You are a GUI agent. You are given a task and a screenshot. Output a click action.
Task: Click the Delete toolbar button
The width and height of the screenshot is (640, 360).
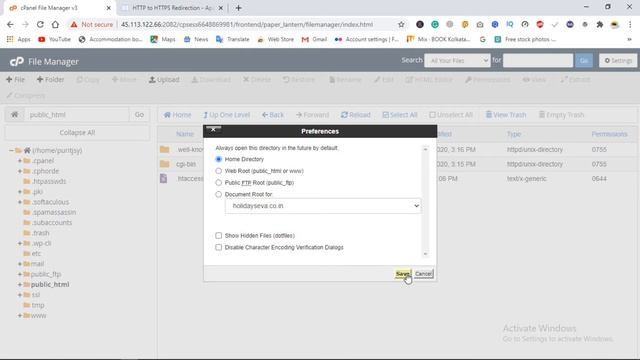point(257,80)
